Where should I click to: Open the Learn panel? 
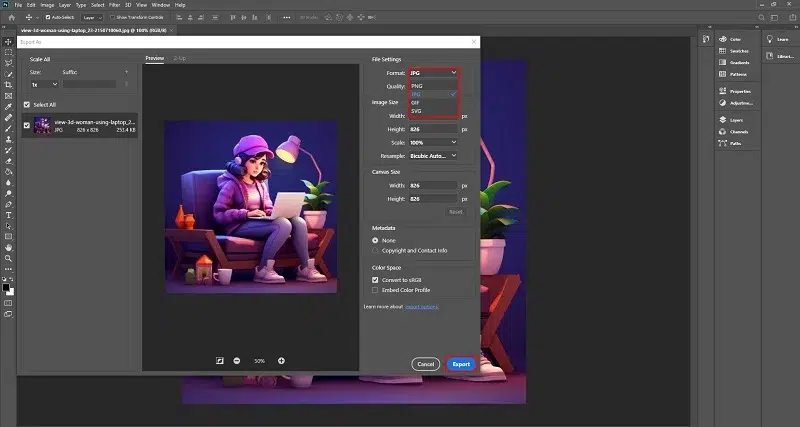tap(777, 39)
